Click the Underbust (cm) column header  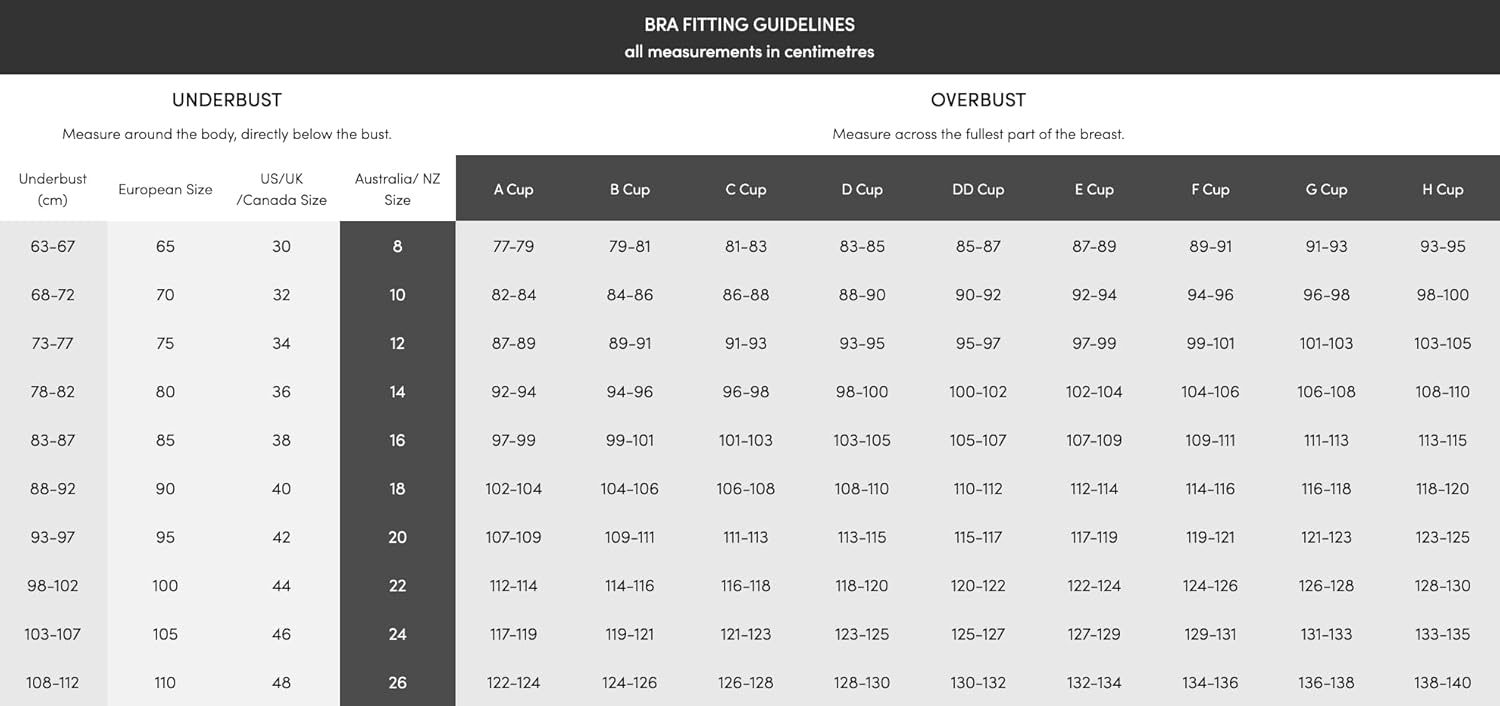53,189
